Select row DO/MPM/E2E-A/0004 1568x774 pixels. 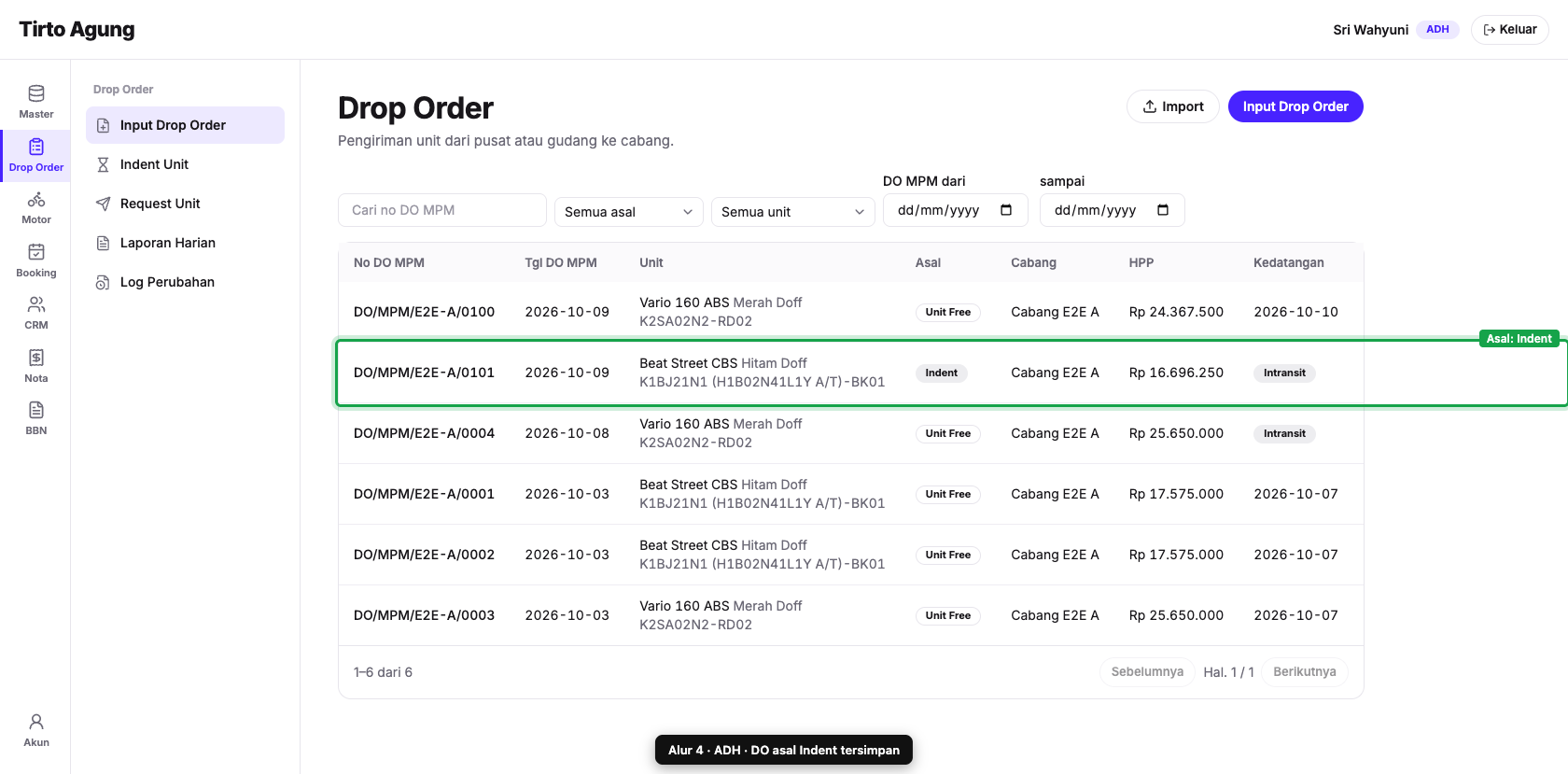pos(851,433)
